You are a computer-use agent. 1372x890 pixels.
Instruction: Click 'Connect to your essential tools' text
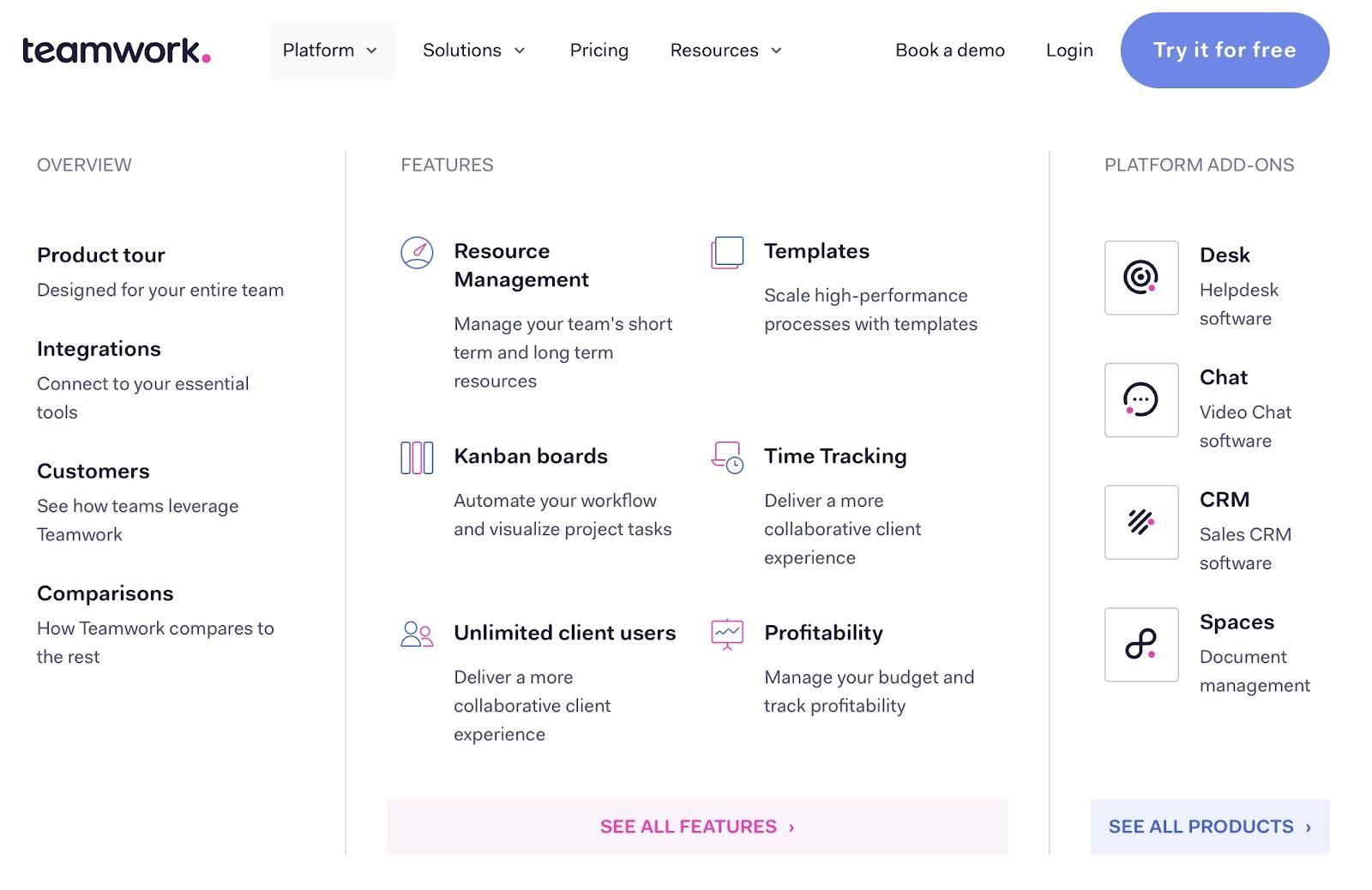[x=143, y=398]
